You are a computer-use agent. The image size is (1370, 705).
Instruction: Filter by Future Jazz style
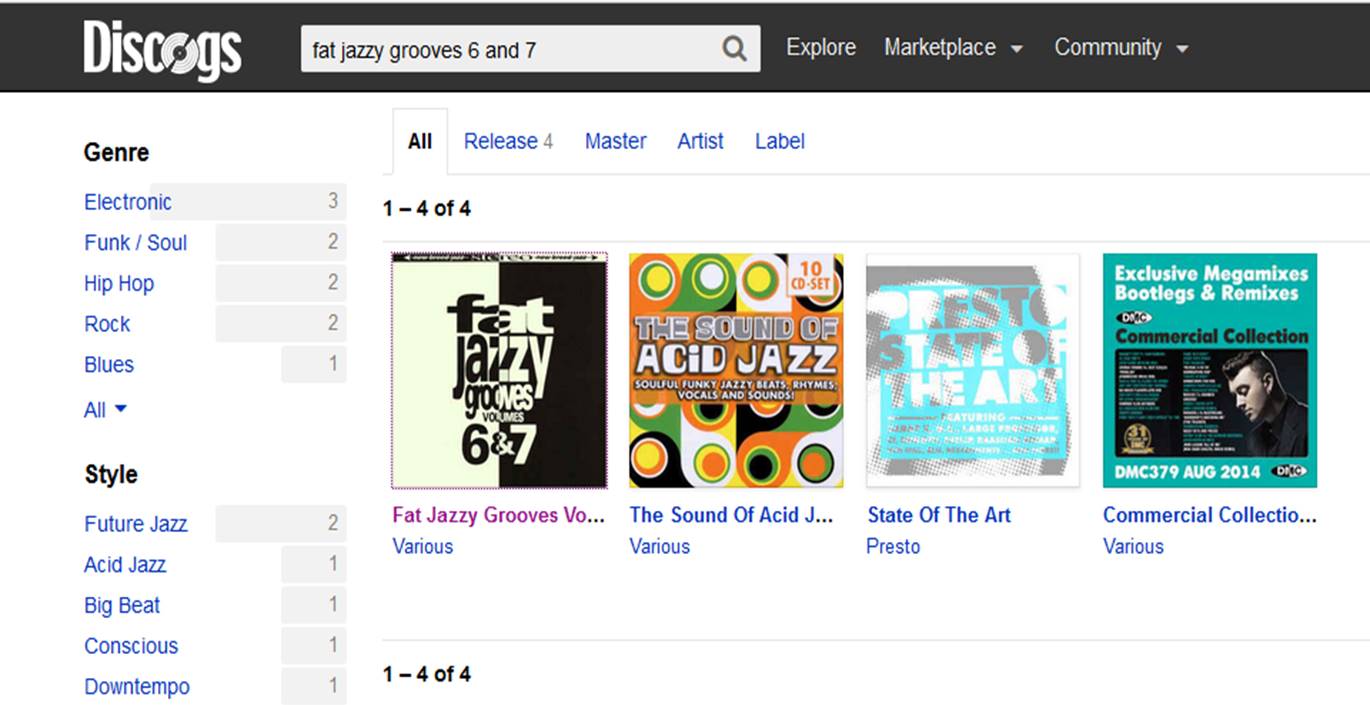pos(135,524)
